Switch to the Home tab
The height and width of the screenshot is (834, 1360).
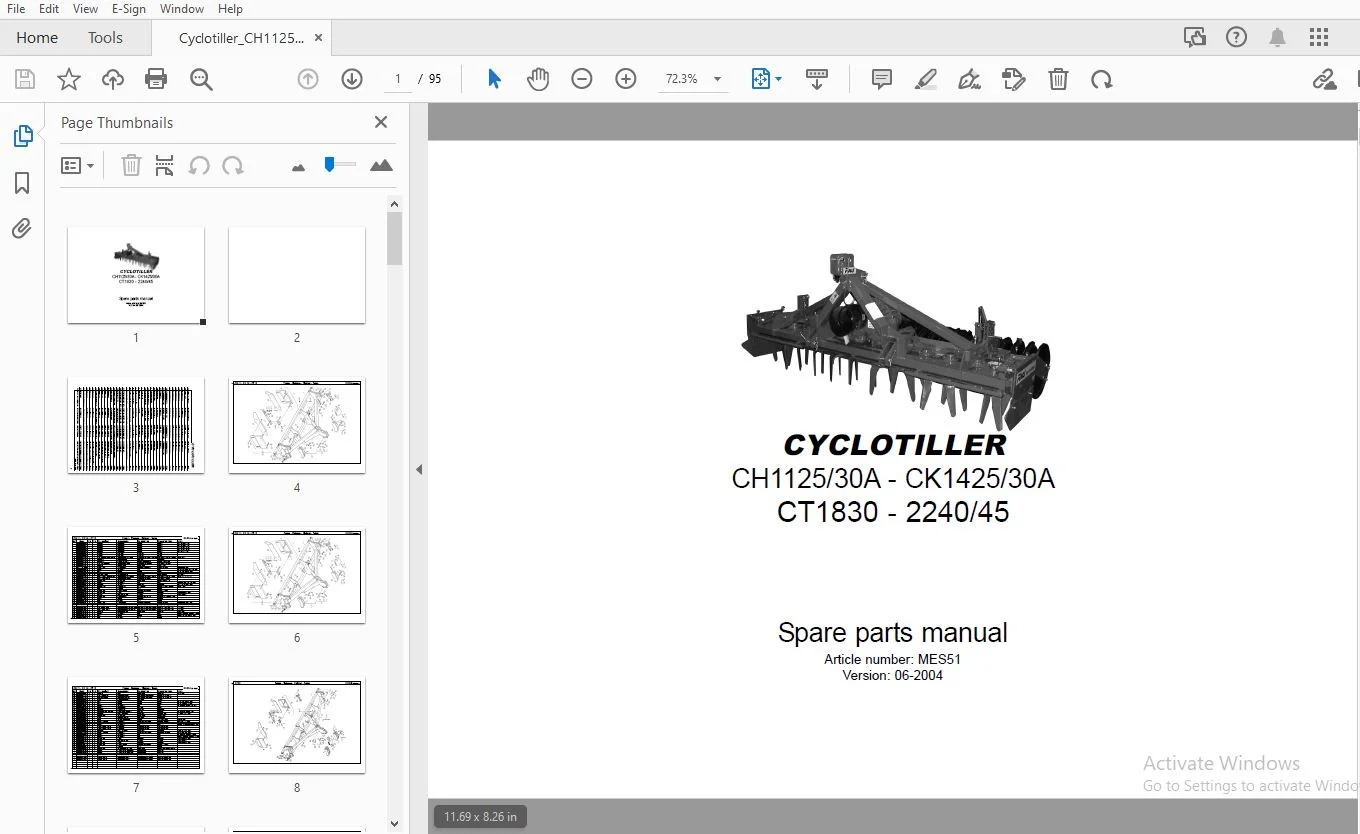37,38
